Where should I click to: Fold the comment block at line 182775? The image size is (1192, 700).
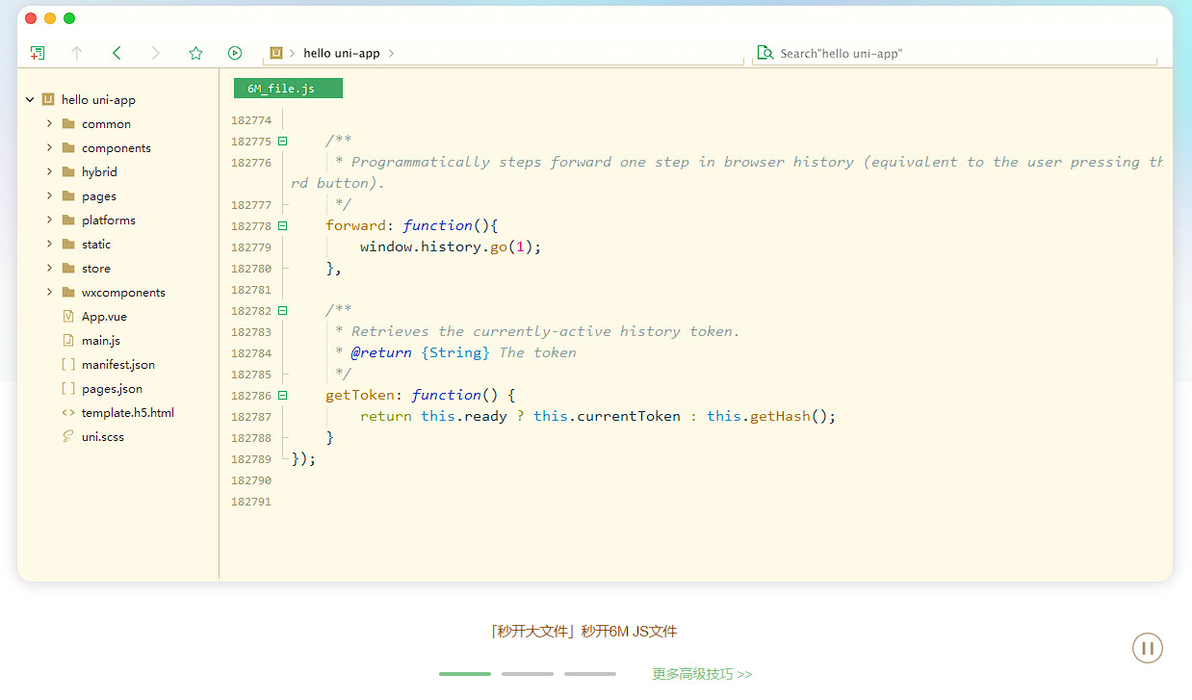coord(283,141)
